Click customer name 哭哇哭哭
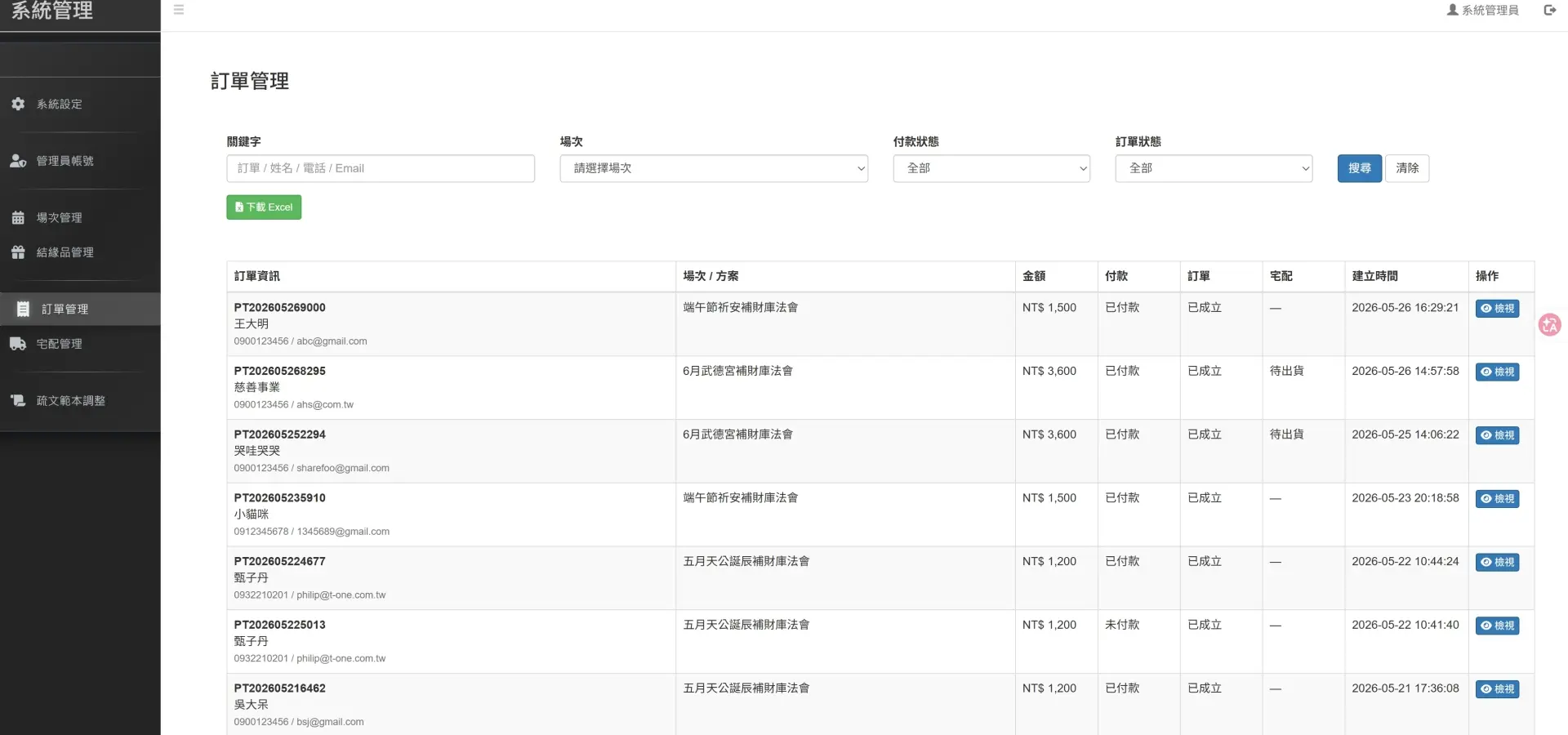 coord(256,451)
